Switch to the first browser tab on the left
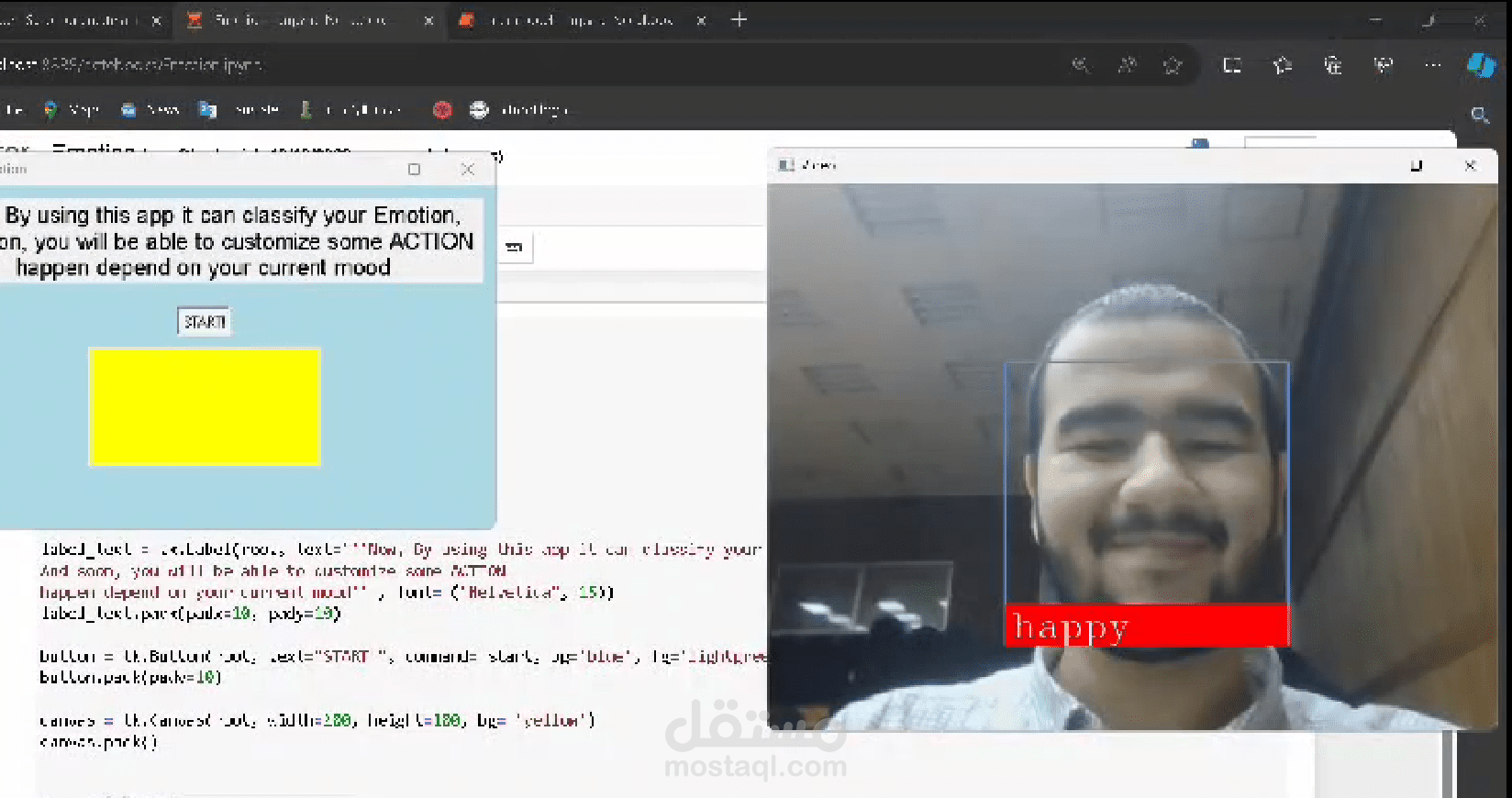Image resolution: width=1512 pixels, height=798 pixels. coord(73,20)
